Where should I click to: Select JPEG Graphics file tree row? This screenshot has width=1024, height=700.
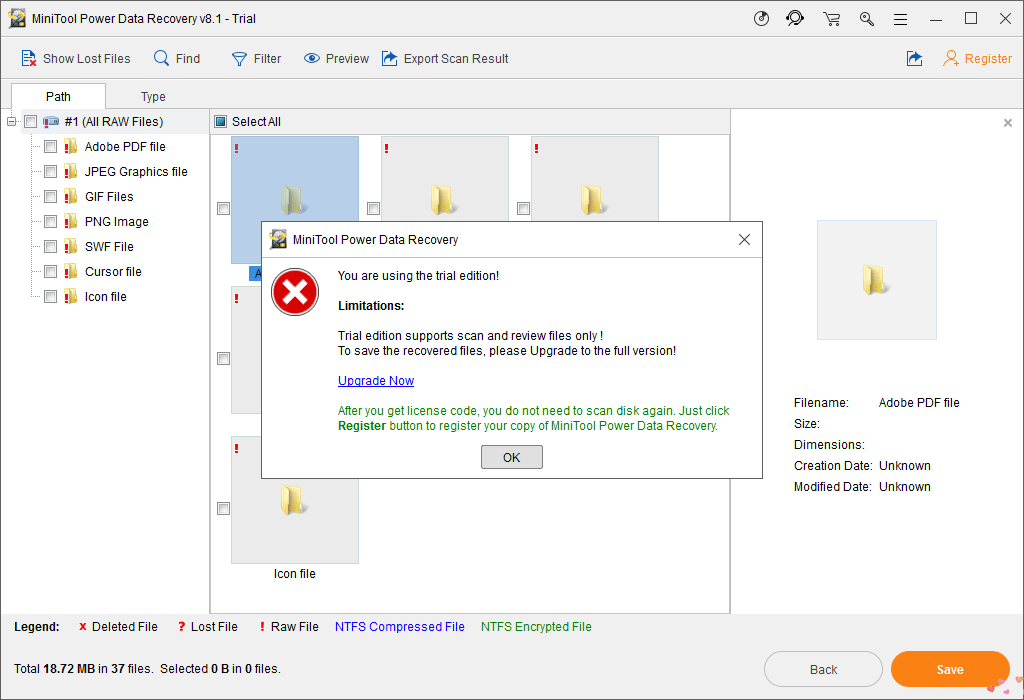coord(136,172)
